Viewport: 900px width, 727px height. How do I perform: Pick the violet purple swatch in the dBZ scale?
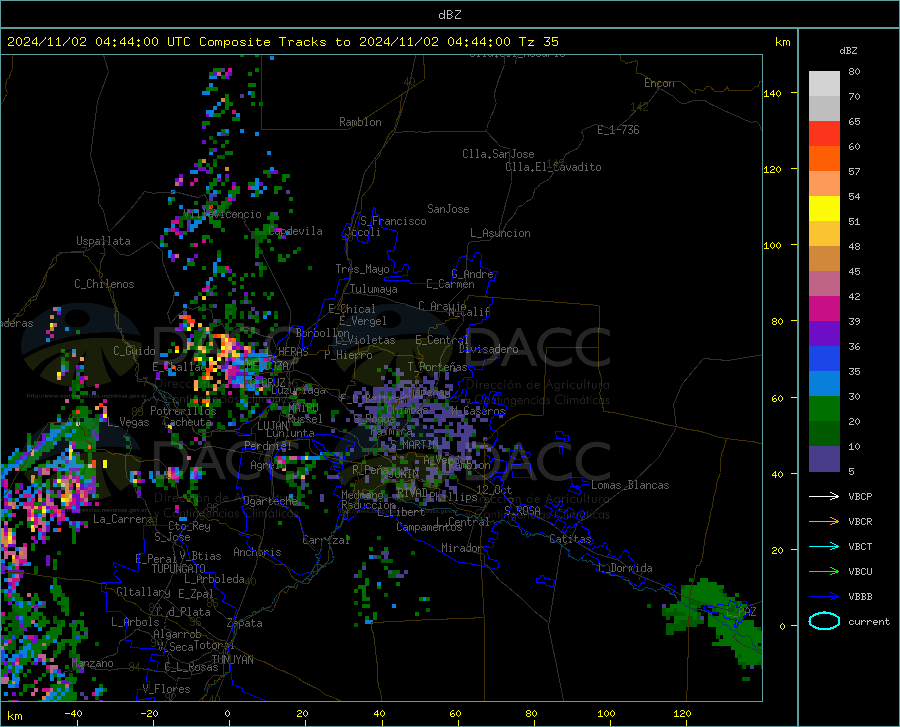(824, 334)
